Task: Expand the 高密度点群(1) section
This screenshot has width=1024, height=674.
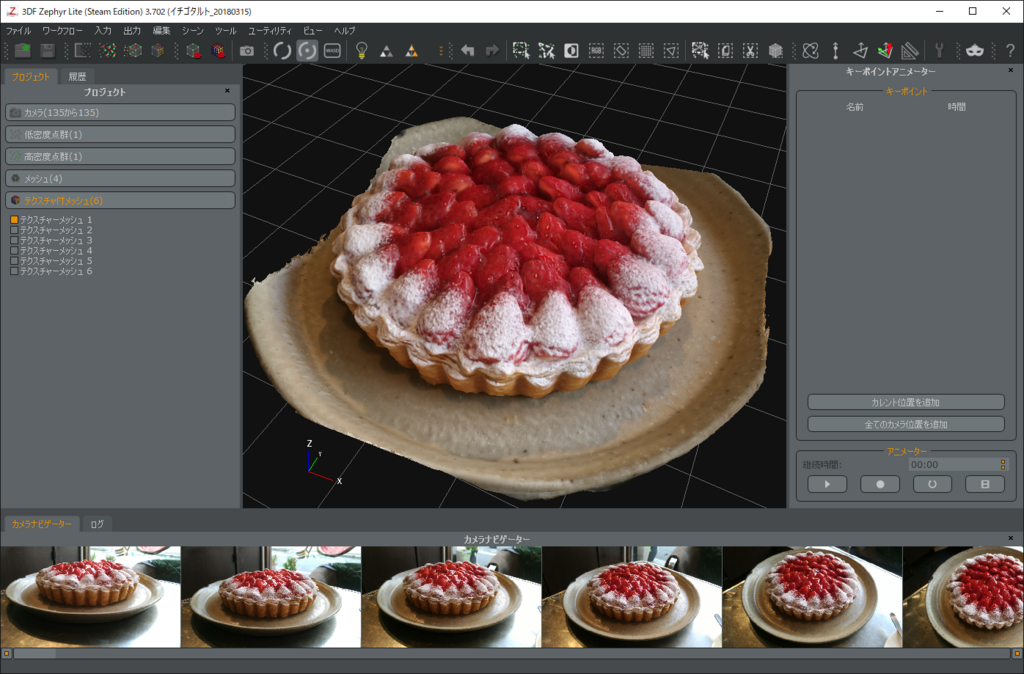Action: tap(120, 156)
